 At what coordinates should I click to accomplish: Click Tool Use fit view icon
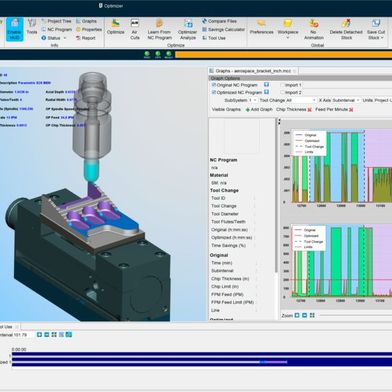54,335
